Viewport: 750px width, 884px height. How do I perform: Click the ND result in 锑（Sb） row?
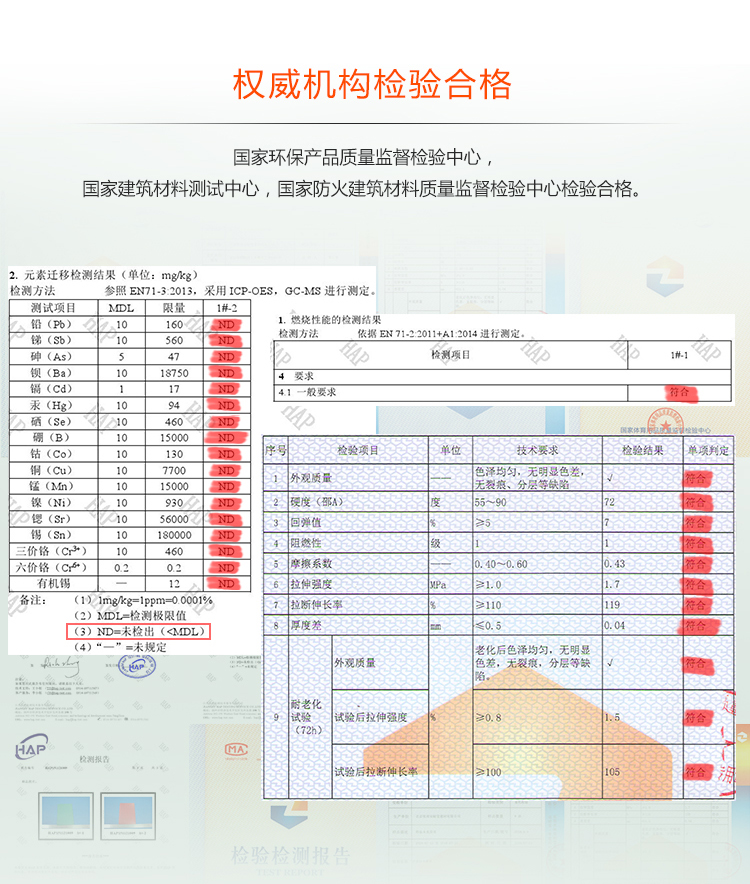click(226, 341)
